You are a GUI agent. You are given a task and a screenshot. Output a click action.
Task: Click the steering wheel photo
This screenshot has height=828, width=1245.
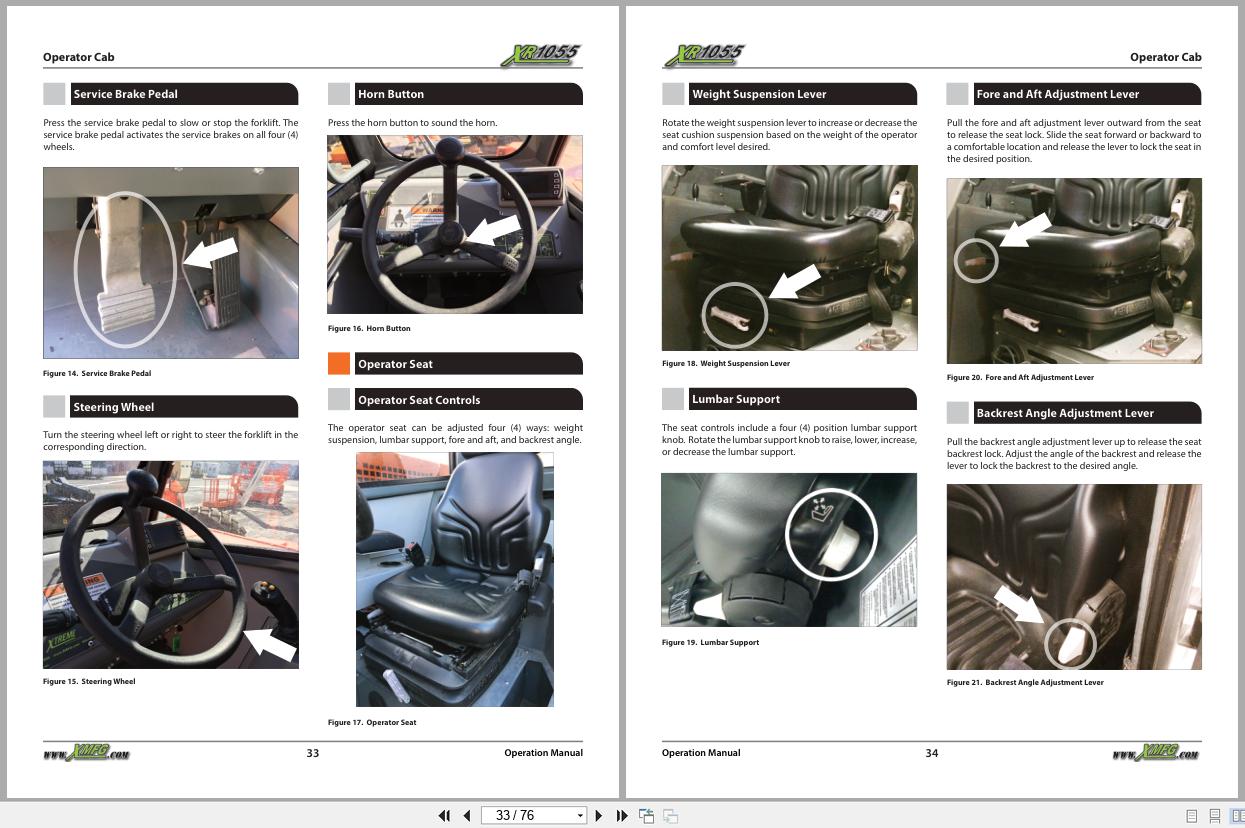tap(171, 565)
